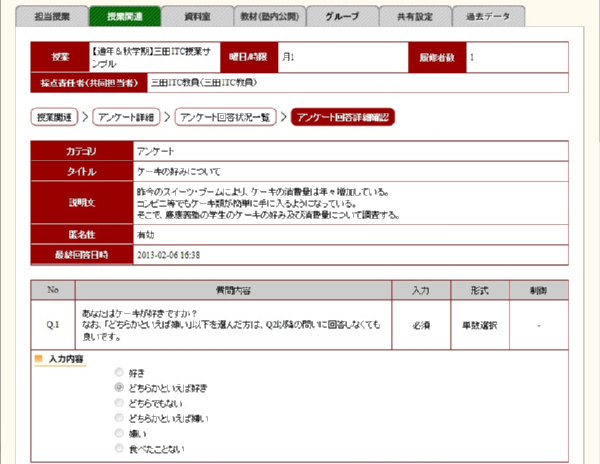Open the 共有設定 tab
Image resolution: width=600 pixels, height=464 pixels.
click(415, 17)
